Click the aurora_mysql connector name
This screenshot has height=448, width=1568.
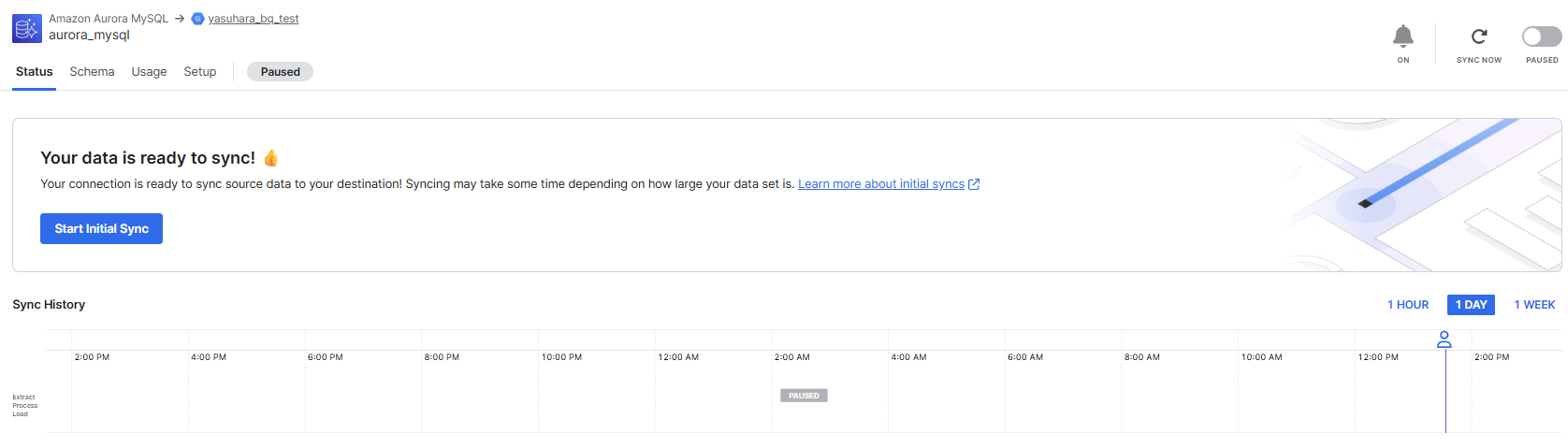click(89, 36)
